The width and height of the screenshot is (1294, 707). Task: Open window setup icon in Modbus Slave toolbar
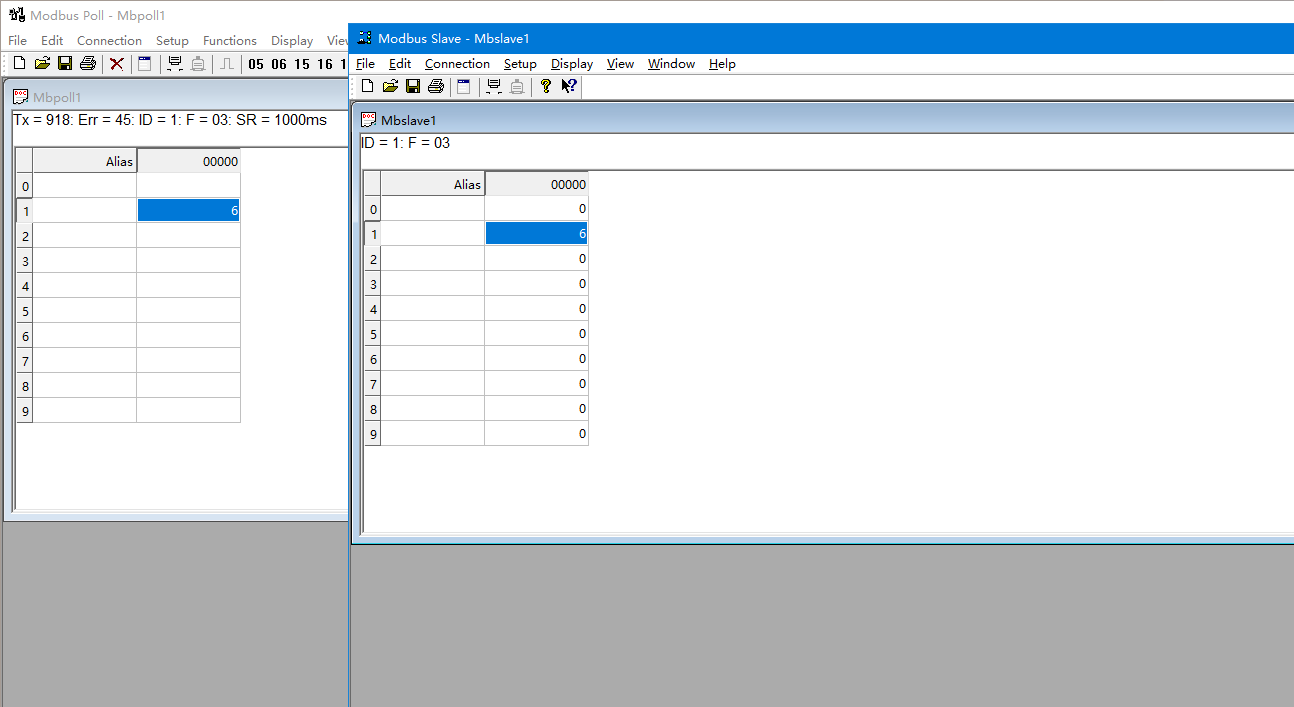[x=464, y=87]
